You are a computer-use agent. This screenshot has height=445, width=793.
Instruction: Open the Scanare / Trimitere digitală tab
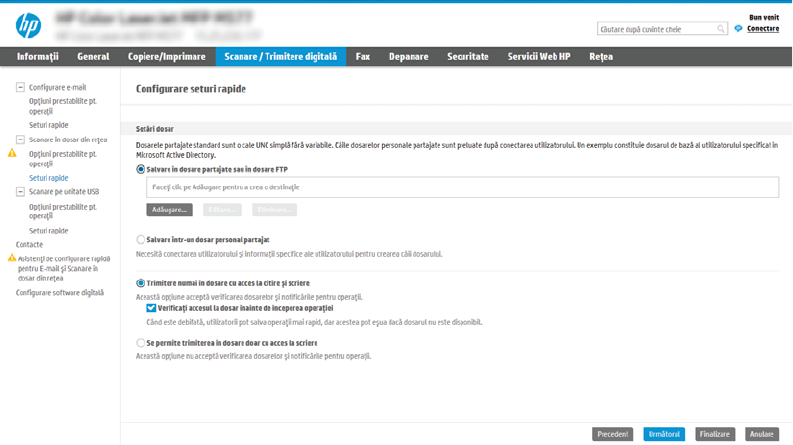tap(281, 57)
